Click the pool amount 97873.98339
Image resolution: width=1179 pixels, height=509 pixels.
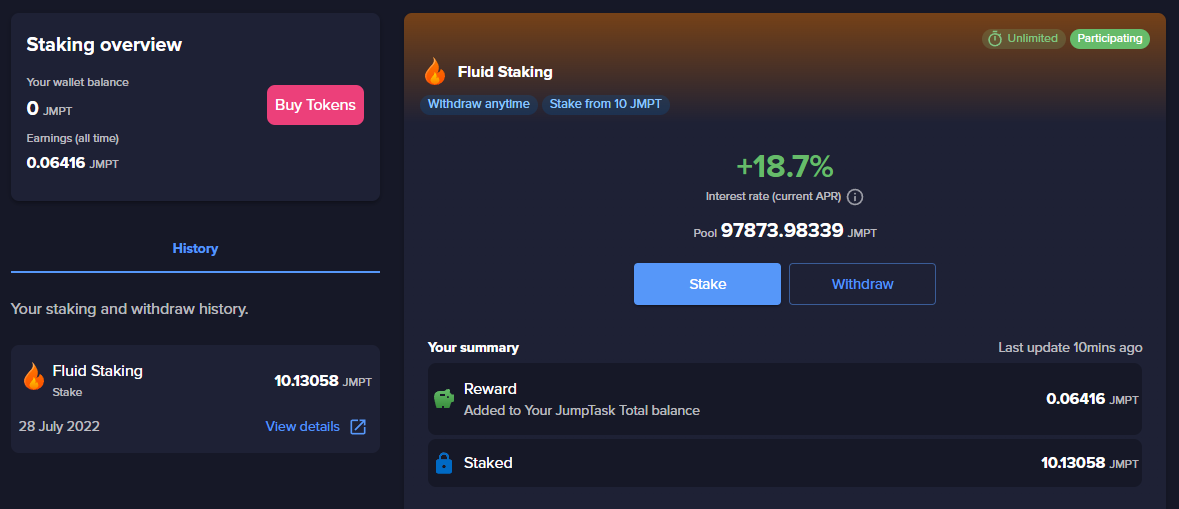click(782, 231)
